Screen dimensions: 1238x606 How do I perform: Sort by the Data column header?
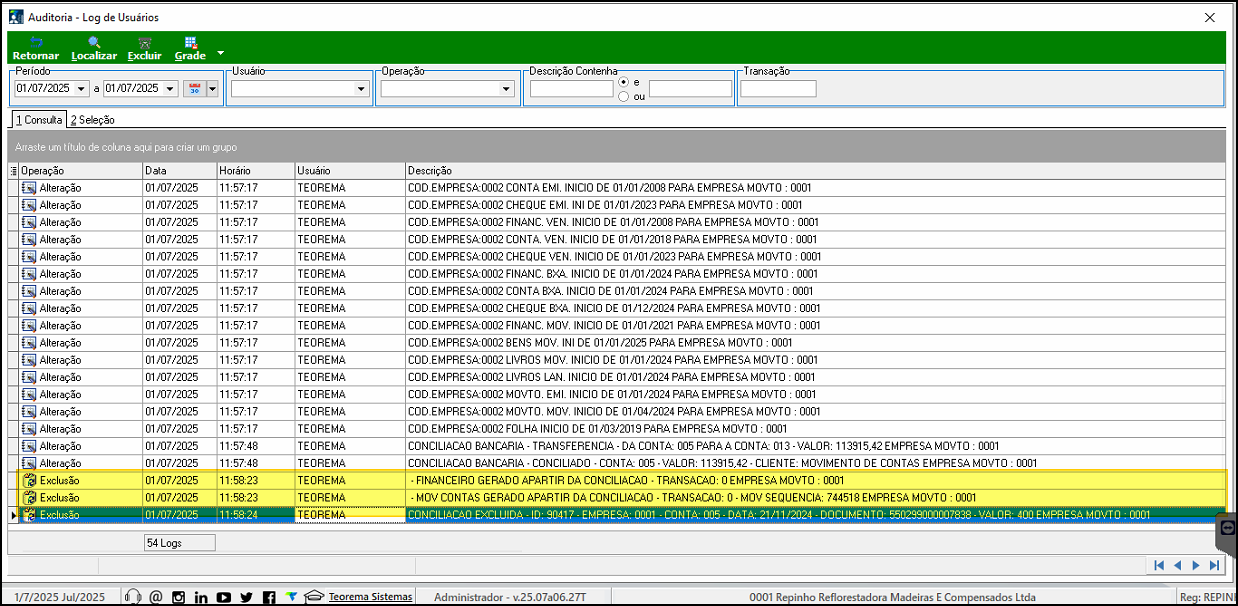point(180,171)
